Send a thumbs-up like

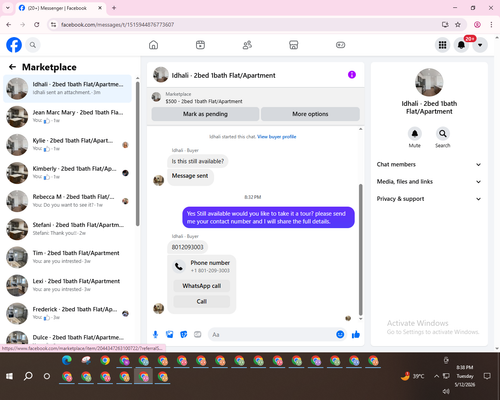(356, 334)
